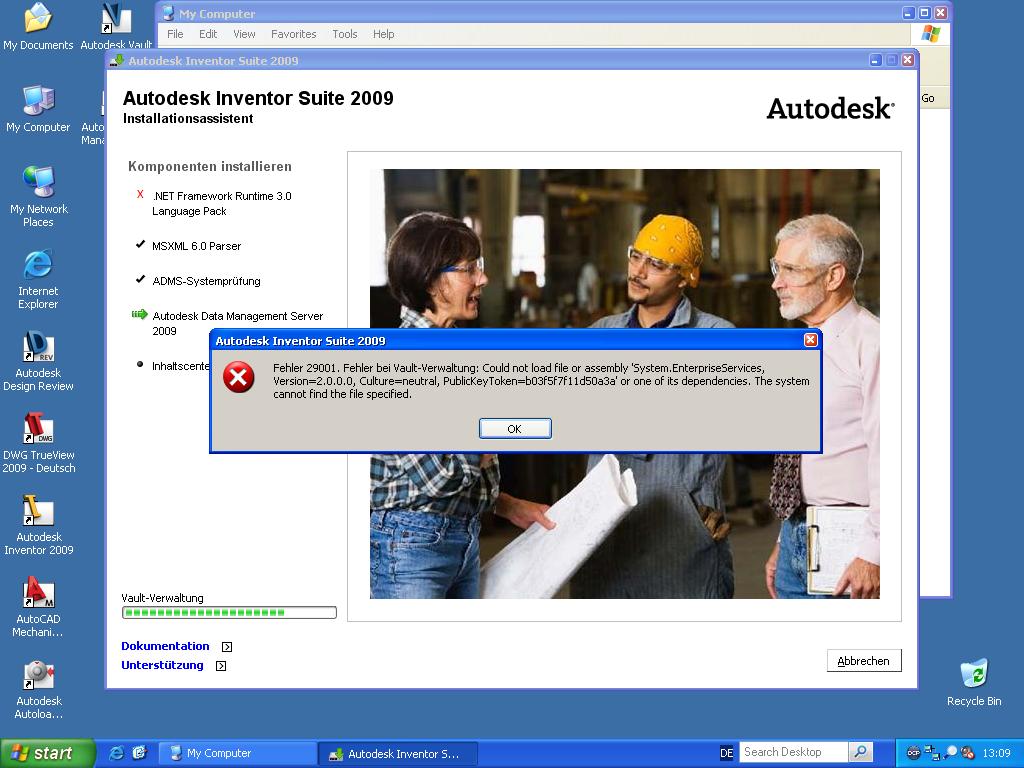Click the "Vault-Verwaltung" status label
This screenshot has width=1024, height=768.
[x=163, y=598]
